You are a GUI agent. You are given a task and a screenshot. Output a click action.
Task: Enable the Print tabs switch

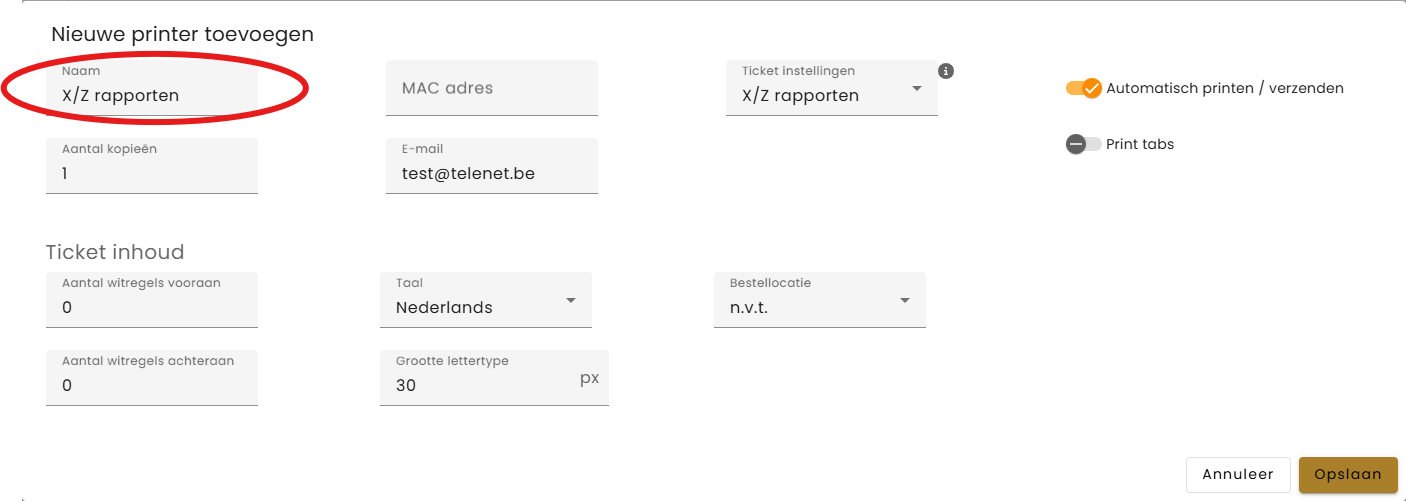[1084, 144]
